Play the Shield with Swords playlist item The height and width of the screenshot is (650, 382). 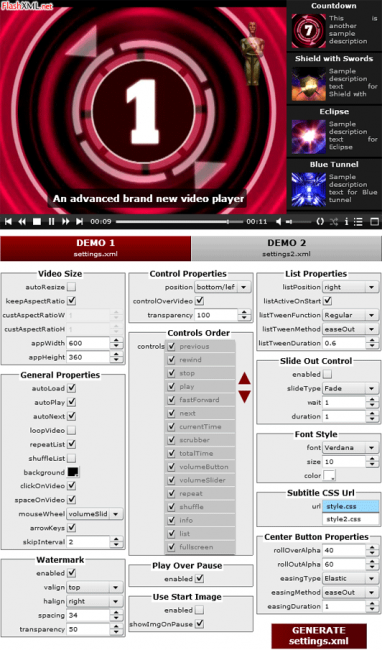[x=334, y=79]
